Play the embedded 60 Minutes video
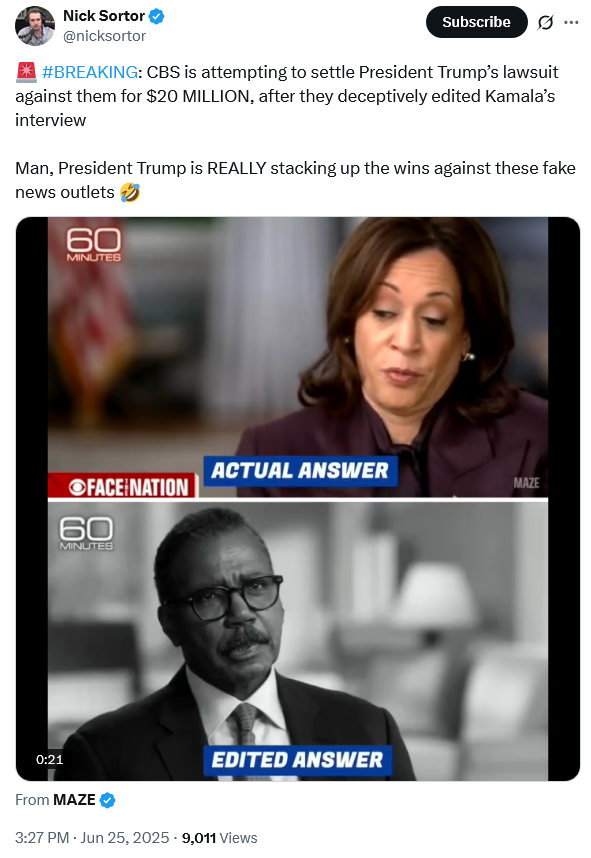This screenshot has width=591, height=858. click(298, 498)
